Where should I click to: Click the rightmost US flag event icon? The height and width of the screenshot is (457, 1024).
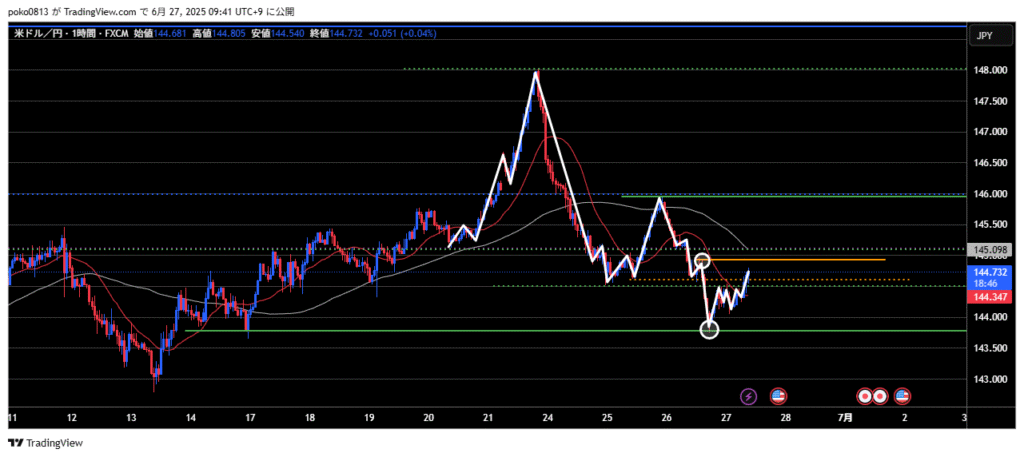902,396
